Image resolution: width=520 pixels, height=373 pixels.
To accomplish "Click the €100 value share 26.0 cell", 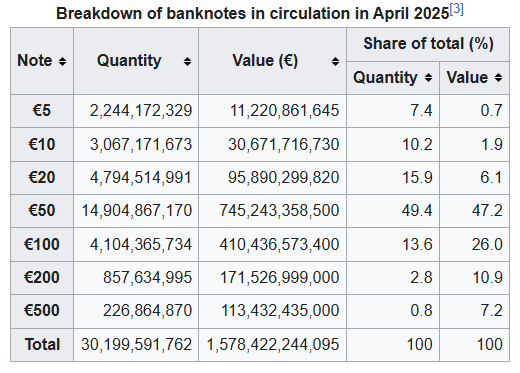I will tap(474, 244).
